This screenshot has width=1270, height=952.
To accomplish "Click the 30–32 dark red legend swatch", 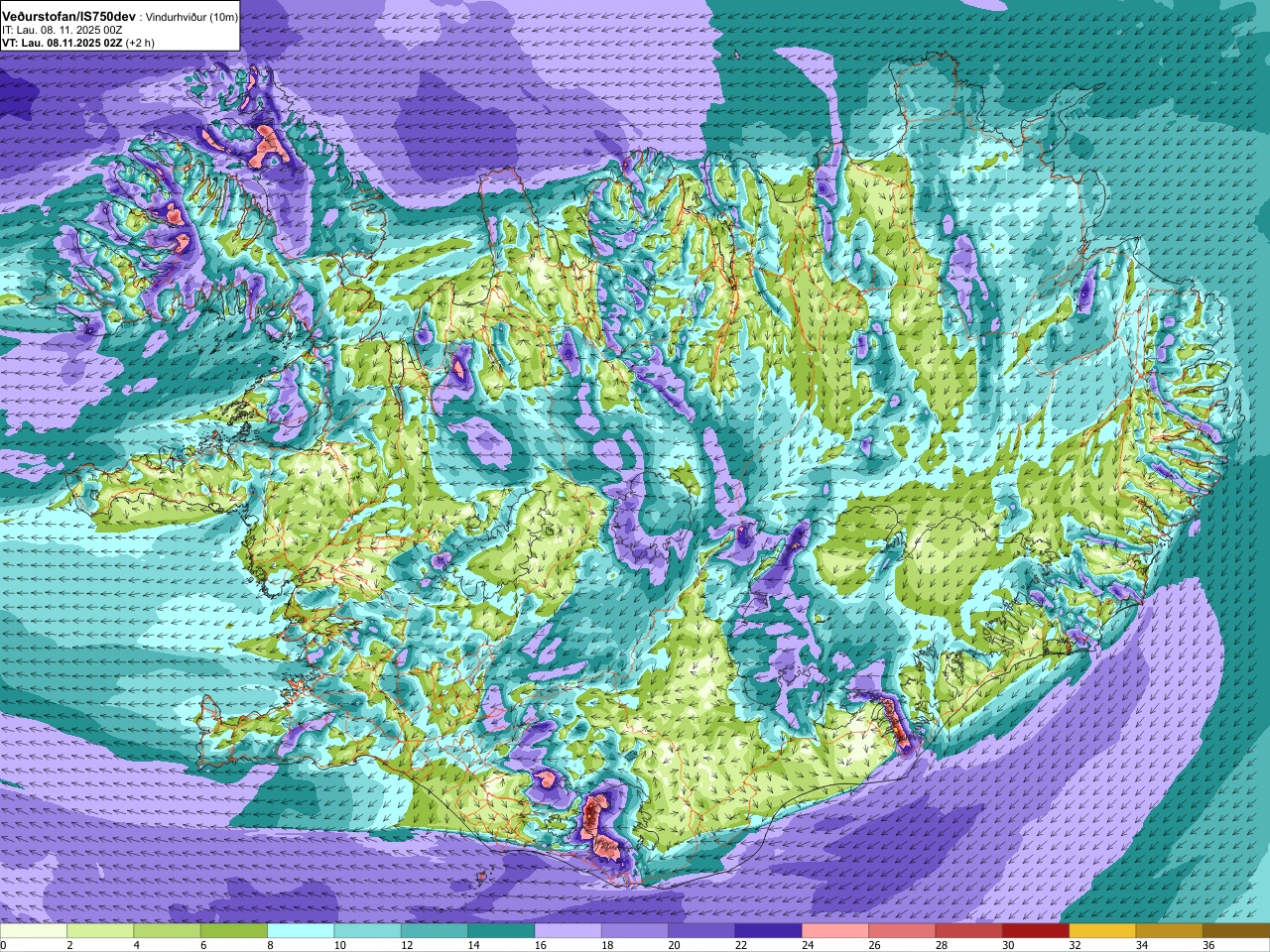I will tap(1036, 931).
